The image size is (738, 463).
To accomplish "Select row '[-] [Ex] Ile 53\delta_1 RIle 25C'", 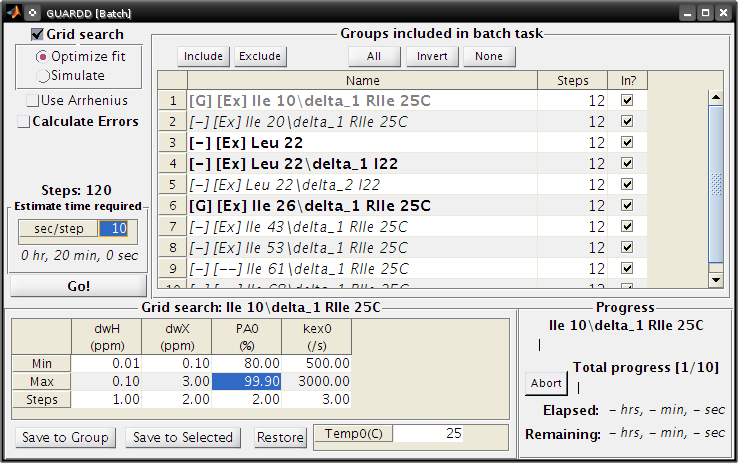I will click(362, 247).
